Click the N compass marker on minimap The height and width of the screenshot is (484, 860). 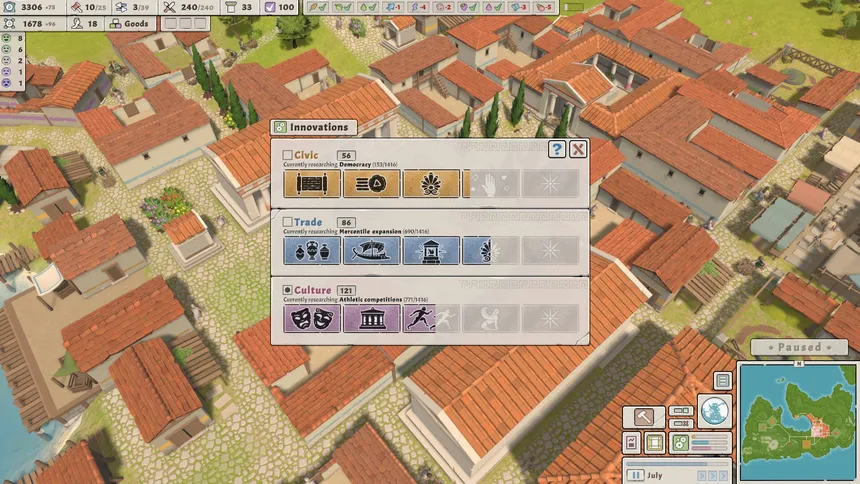coord(799,364)
